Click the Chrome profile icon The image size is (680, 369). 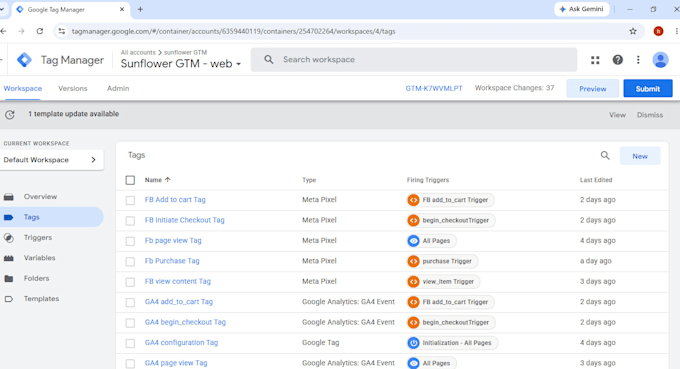pyautogui.click(x=658, y=31)
